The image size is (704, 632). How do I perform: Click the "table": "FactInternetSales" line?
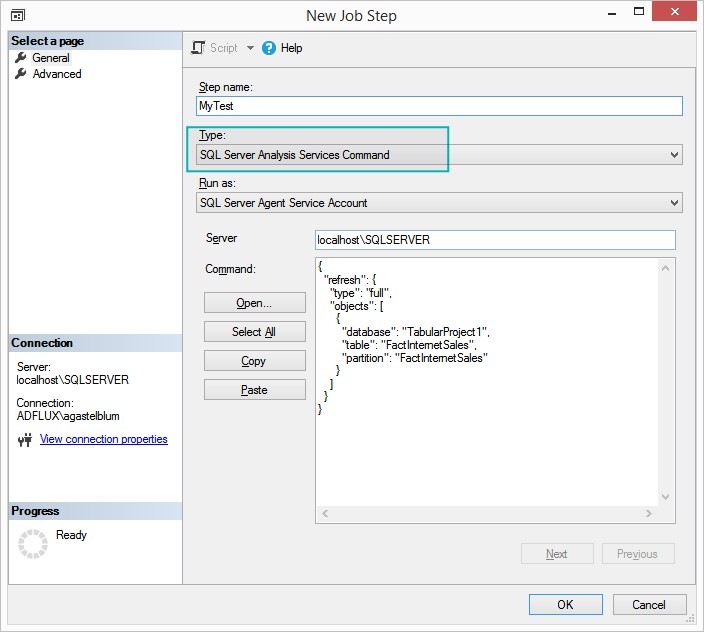(409, 345)
